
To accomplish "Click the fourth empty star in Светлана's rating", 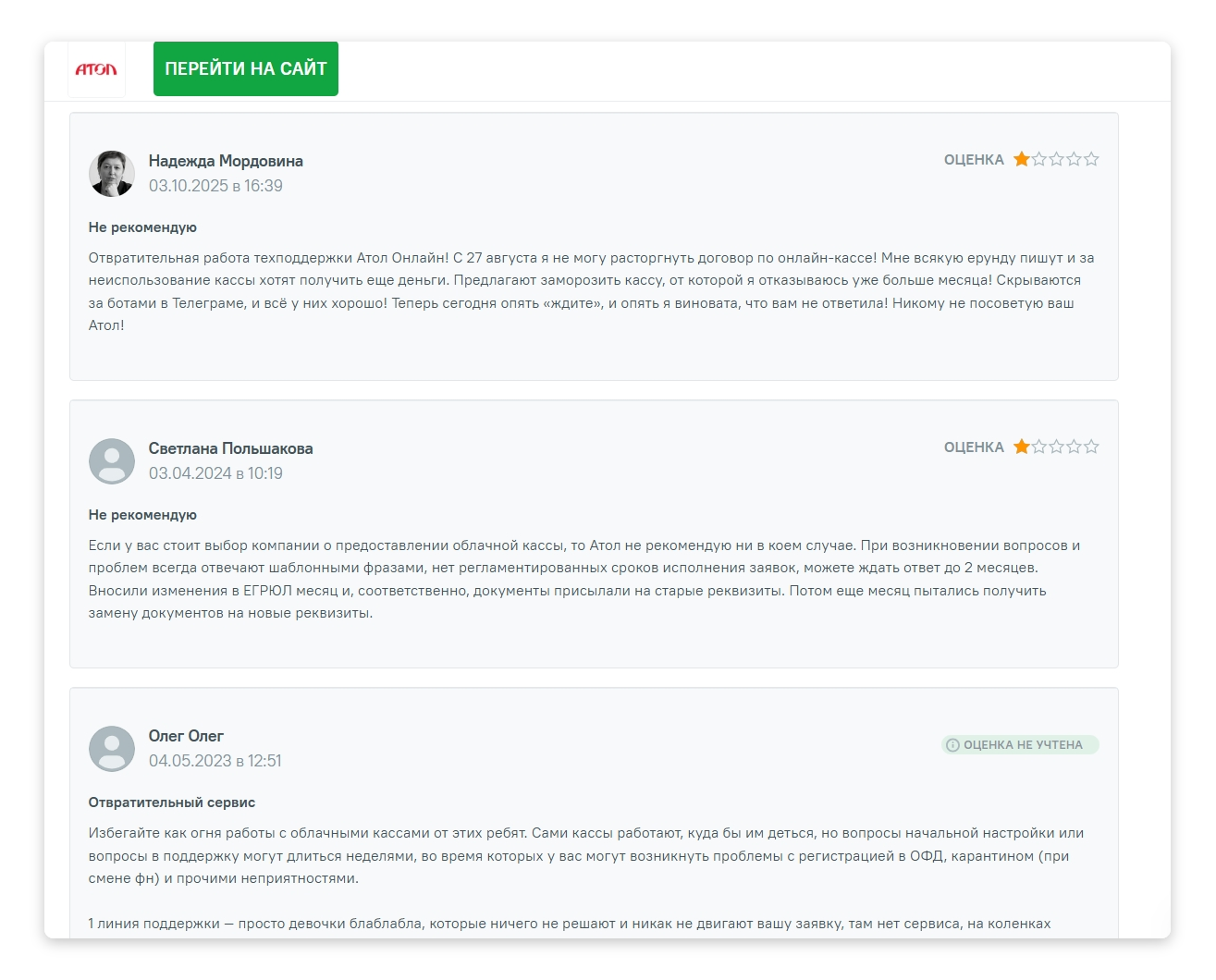I will (1075, 446).
